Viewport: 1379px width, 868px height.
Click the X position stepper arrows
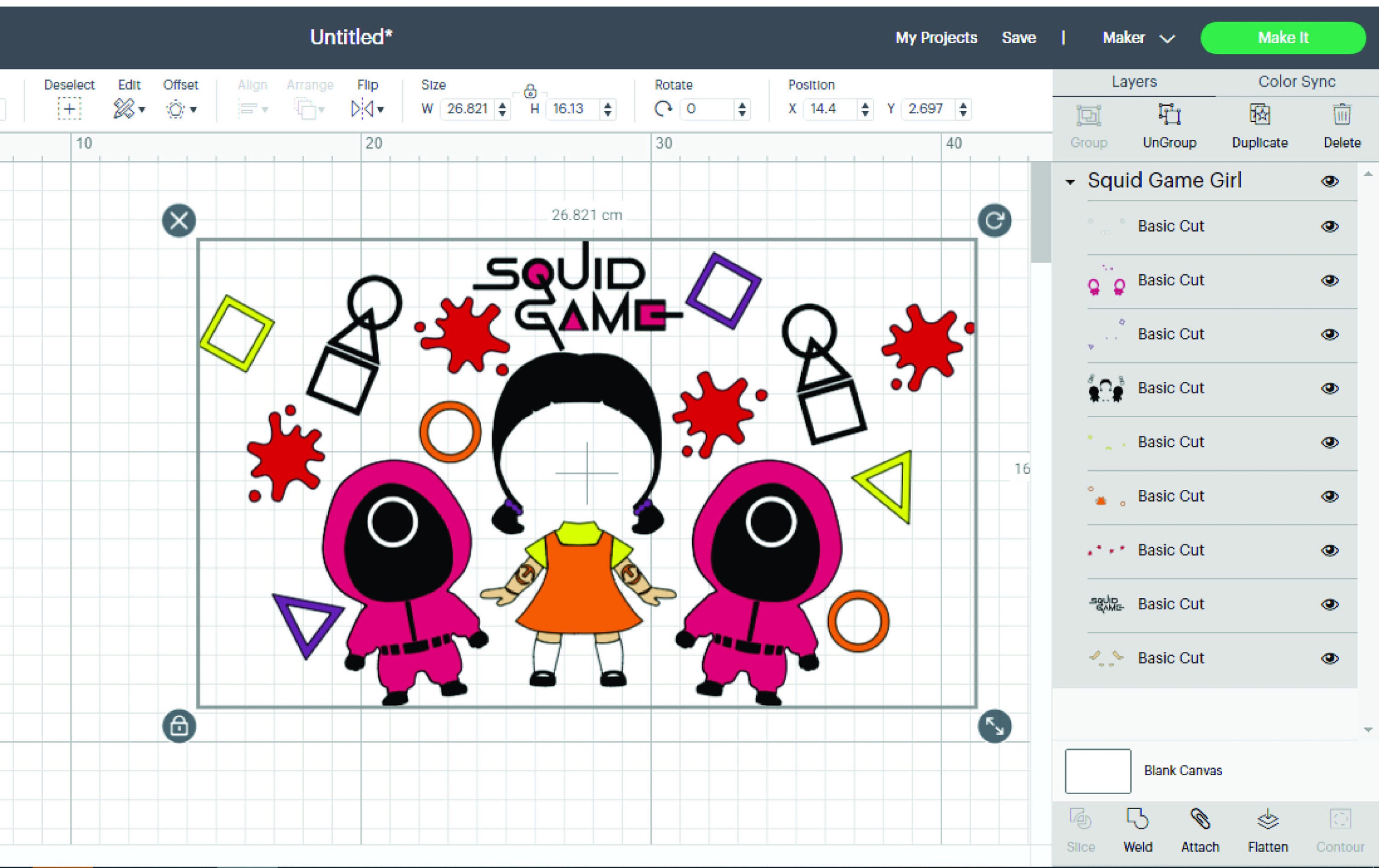(x=865, y=109)
